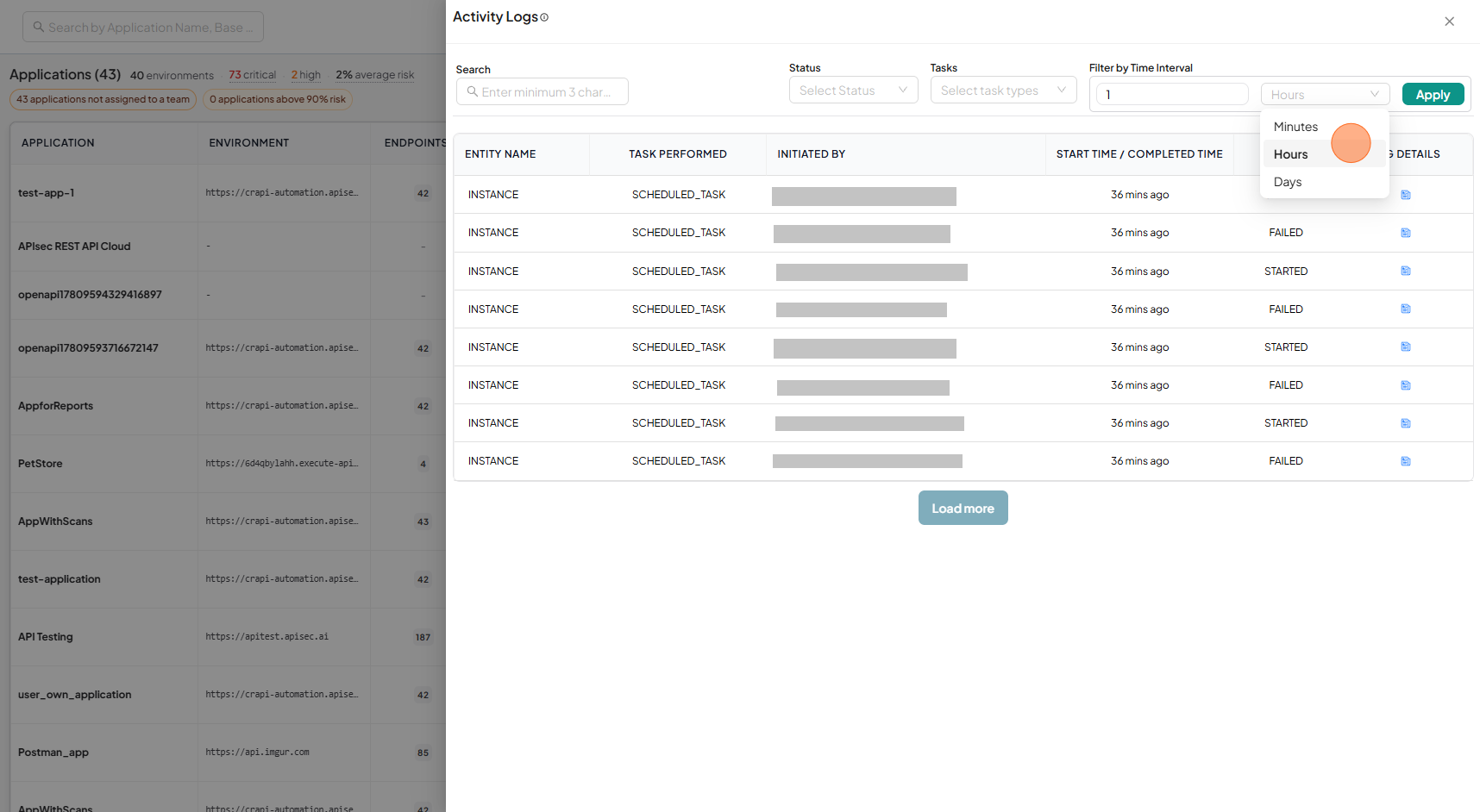Click TASK PERFORMED column header
Screen dimensions: 1480x812
coord(677,154)
